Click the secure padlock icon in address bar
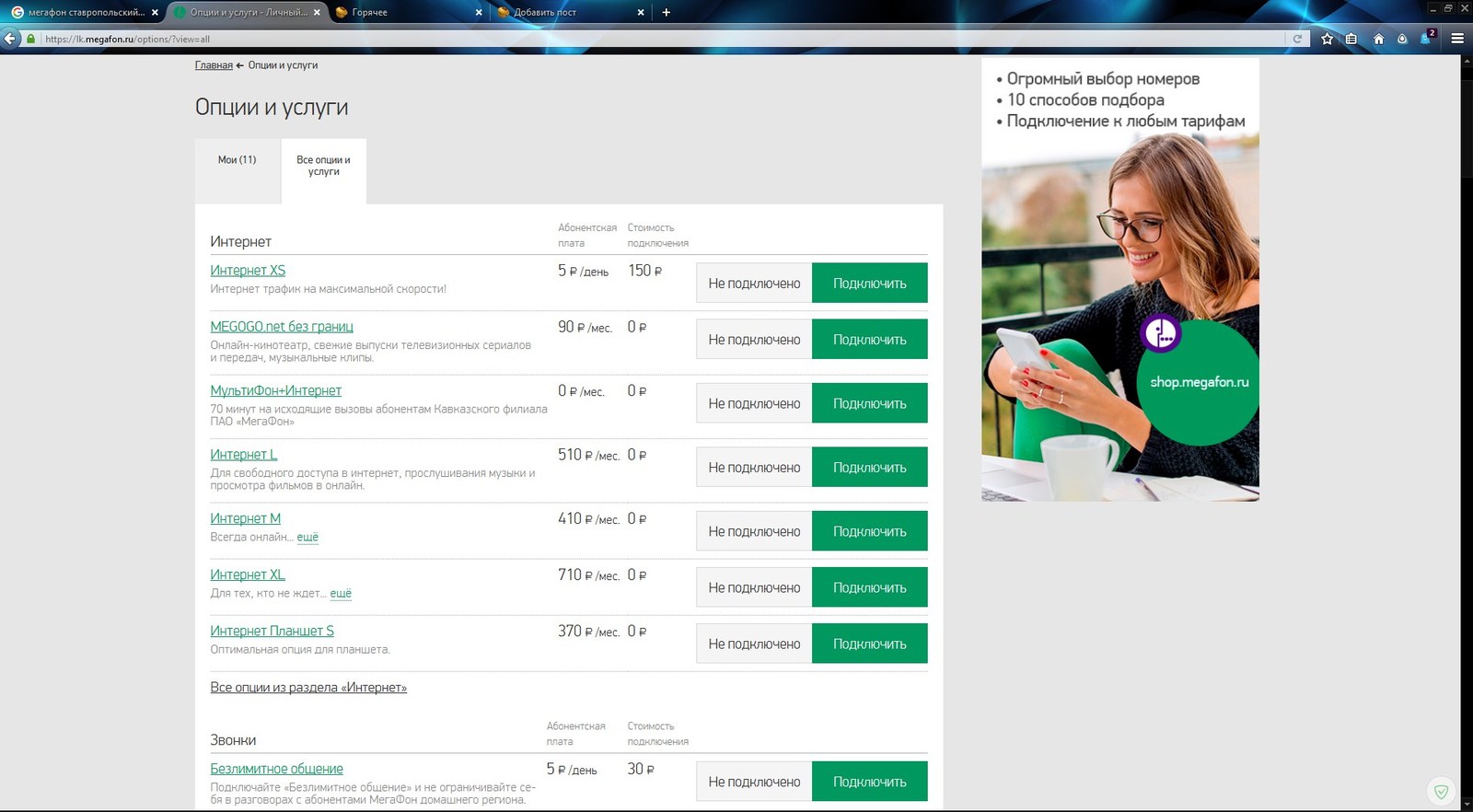The height and width of the screenshot is (812, 1473). tap(31, 39)
